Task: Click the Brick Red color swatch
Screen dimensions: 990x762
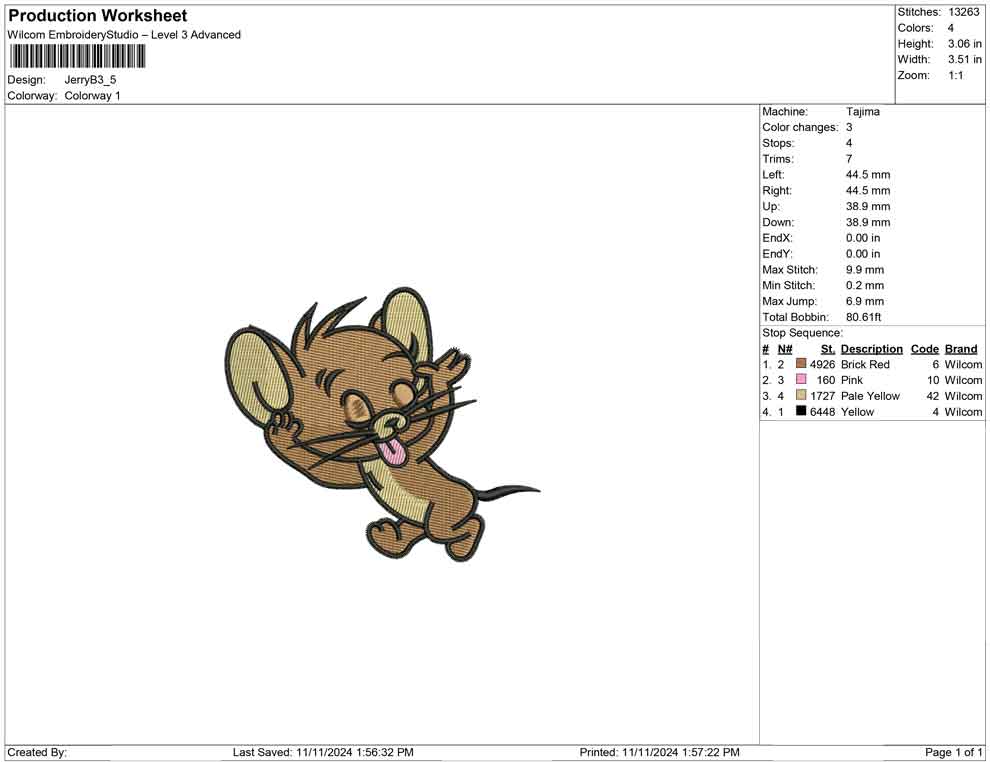Action: (801, 364)
